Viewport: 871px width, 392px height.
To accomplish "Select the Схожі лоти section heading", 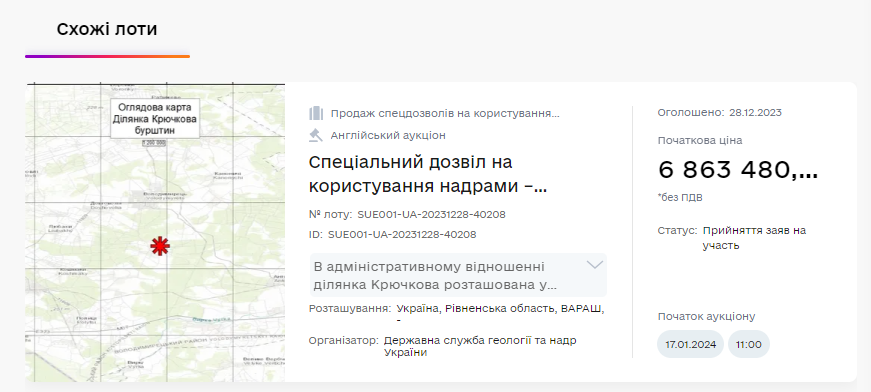I will [107, 29].
